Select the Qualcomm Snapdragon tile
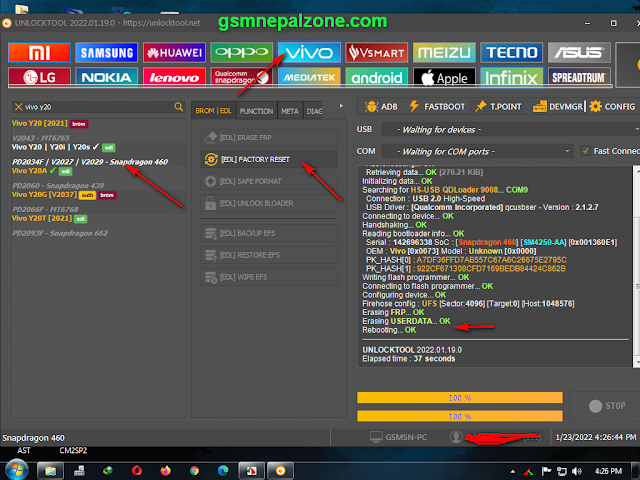The width and height of the screenshot is (640, 480). coord(242,77)
